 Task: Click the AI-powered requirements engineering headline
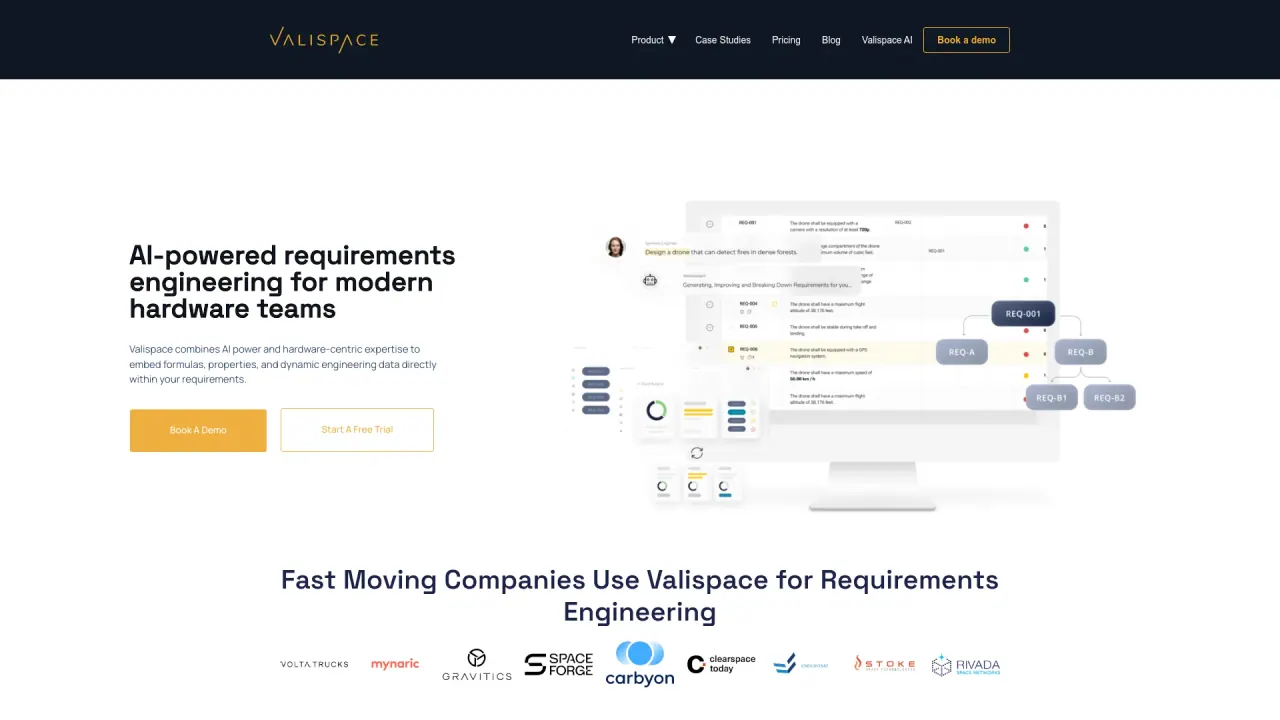pos(292,282)
